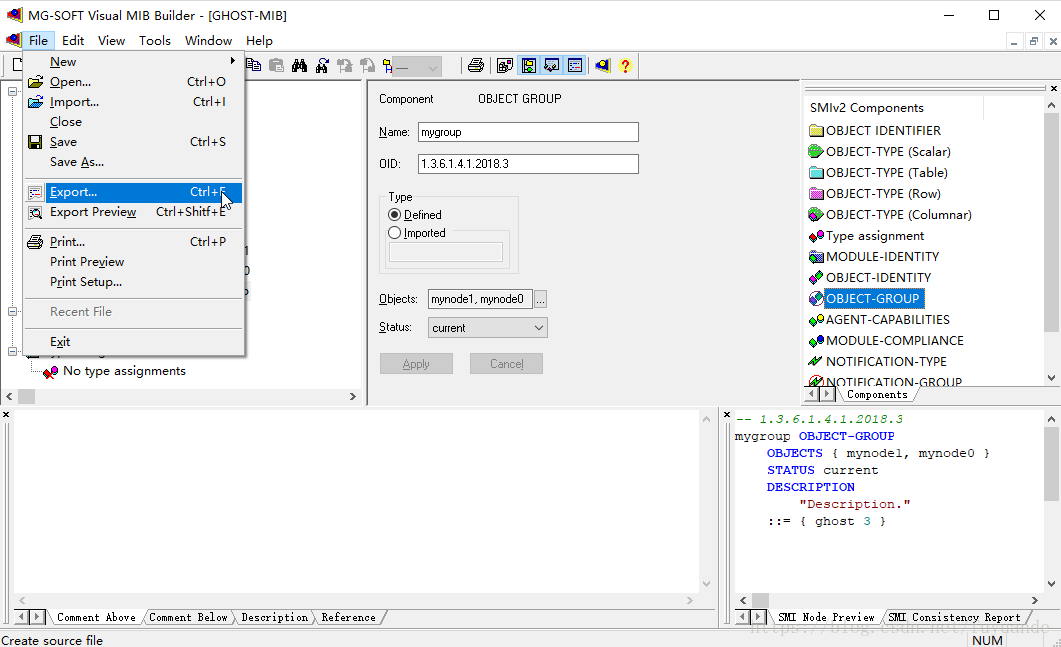
Task: Choose Save As... menu entry
Action: pyautogui.click(x=133, y=162)
